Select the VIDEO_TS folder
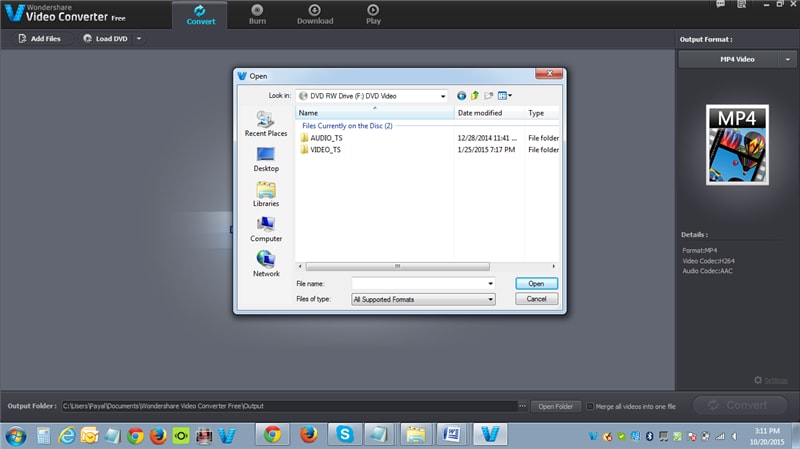Screen dimensions: 800x449 320,149
